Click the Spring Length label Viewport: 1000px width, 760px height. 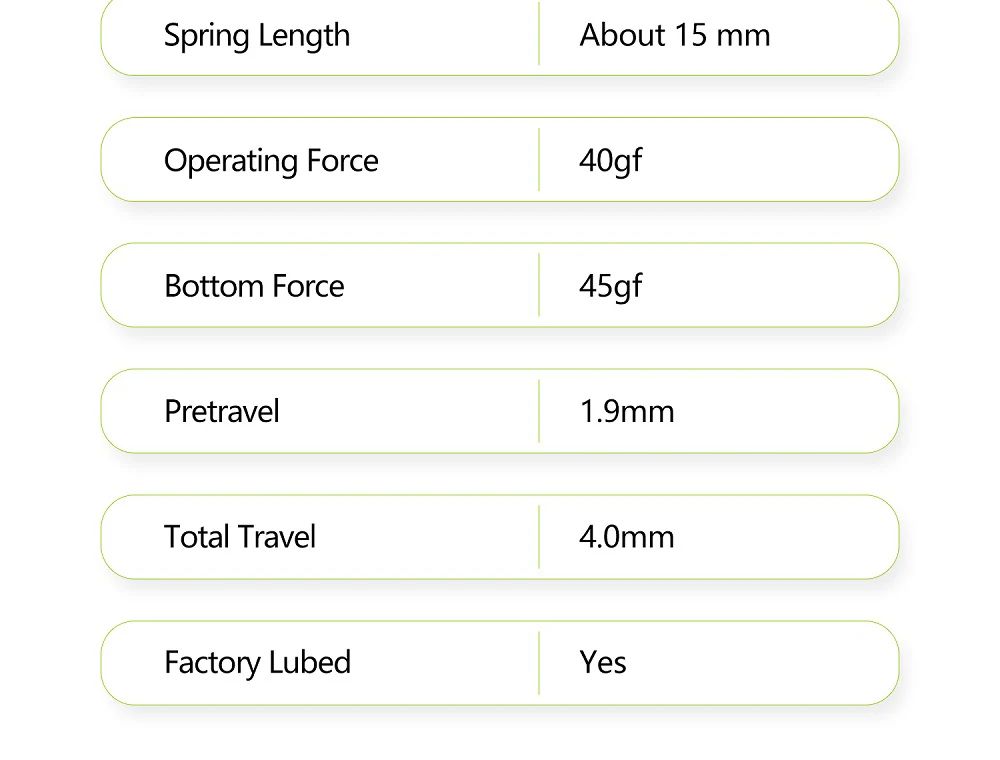tap(257, 36)
